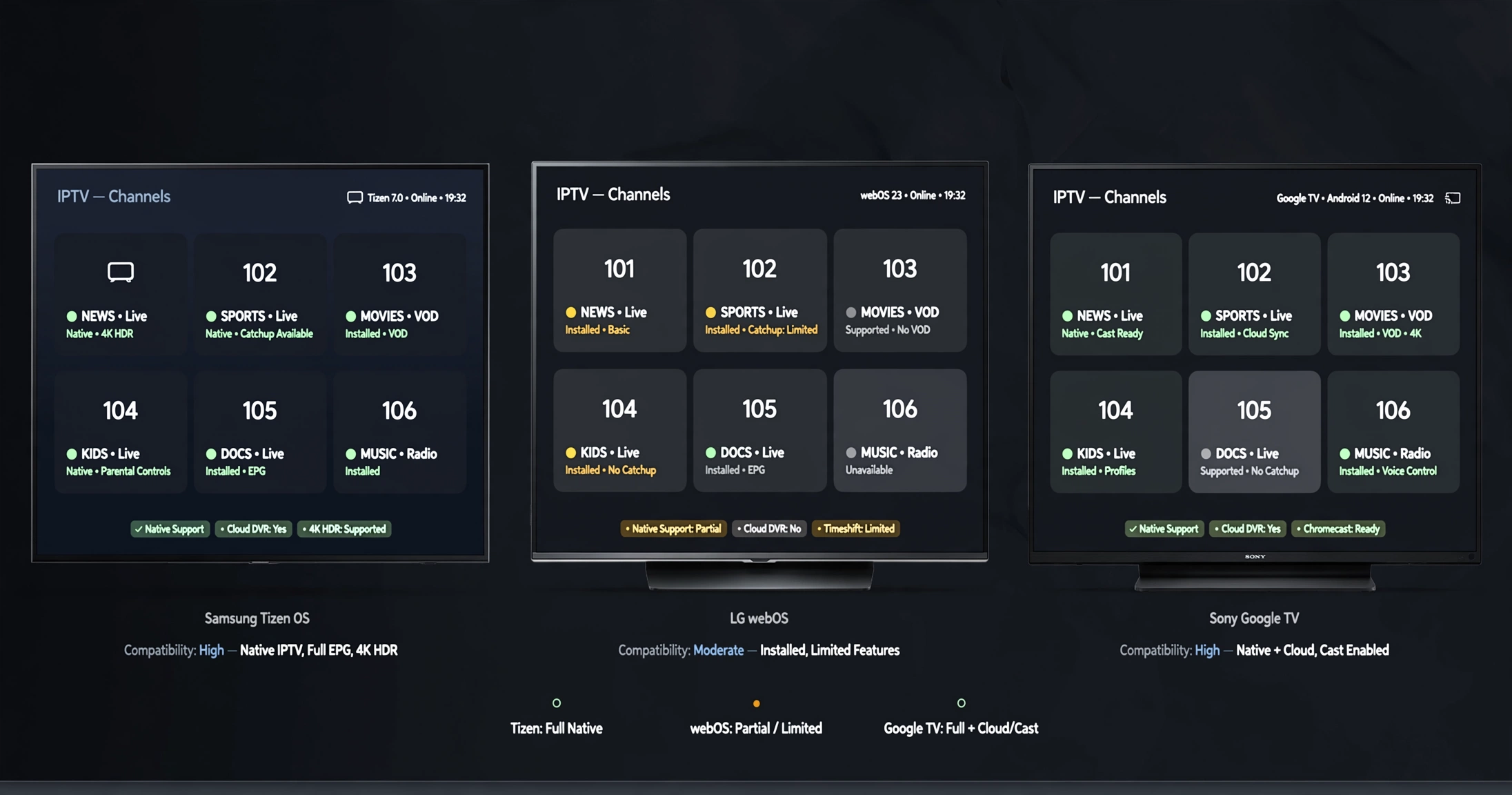Click the cast icon on the Google TV header

pos(1453,198)
